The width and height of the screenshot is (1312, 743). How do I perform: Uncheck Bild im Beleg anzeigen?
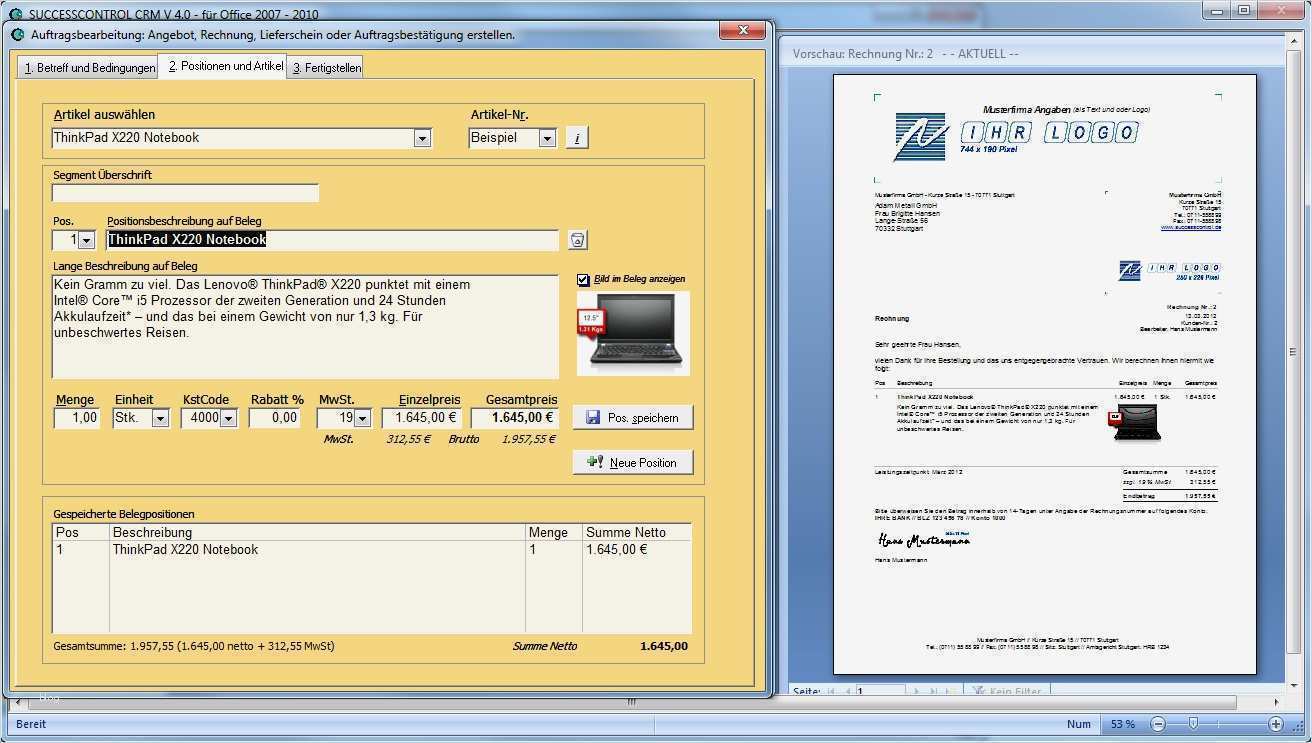(x=581, y=279)
